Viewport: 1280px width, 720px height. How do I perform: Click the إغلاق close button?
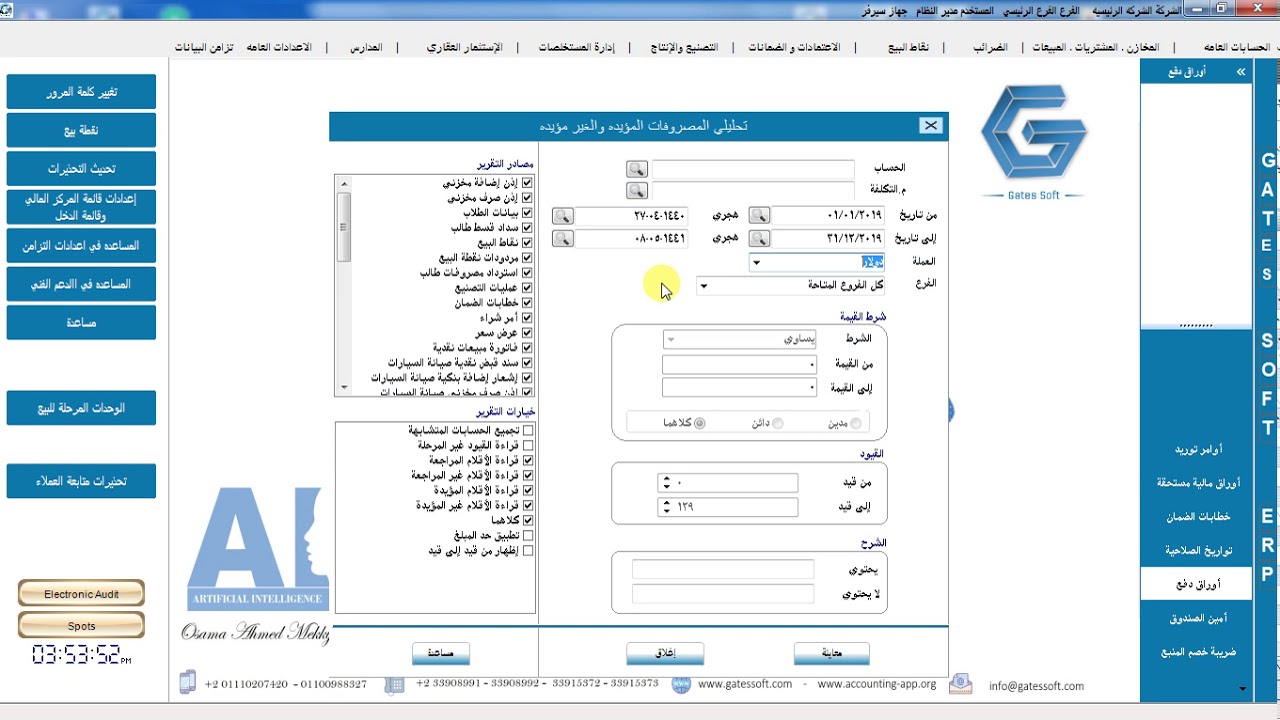click(665, 653)
